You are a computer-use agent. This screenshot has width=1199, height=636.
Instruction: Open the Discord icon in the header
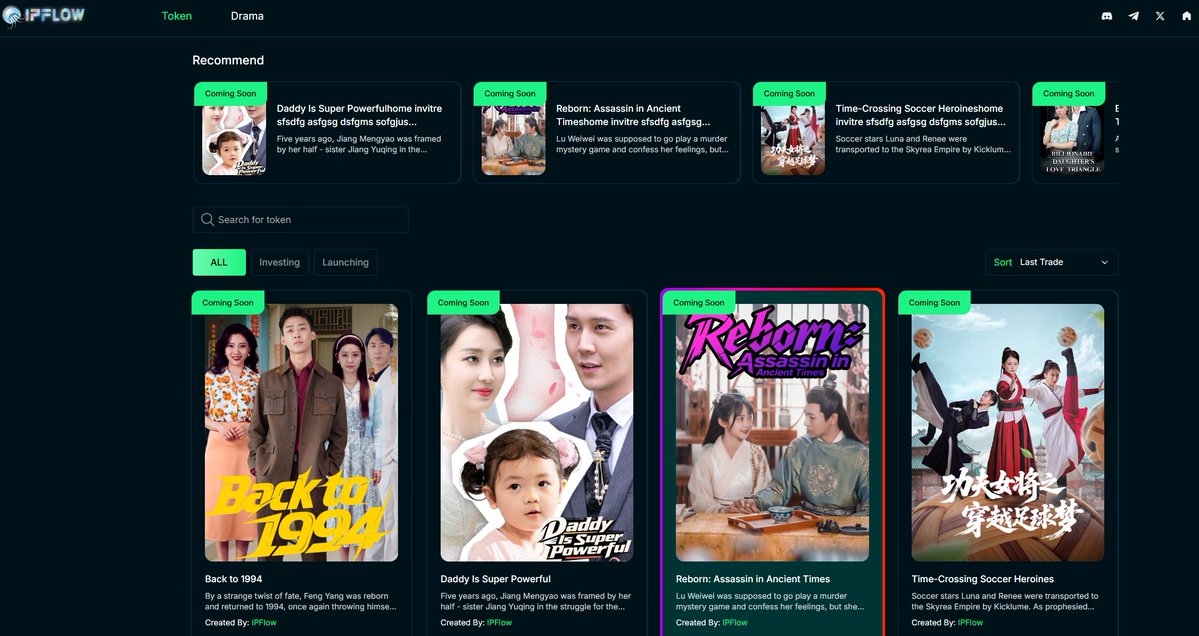point(1106,16)
